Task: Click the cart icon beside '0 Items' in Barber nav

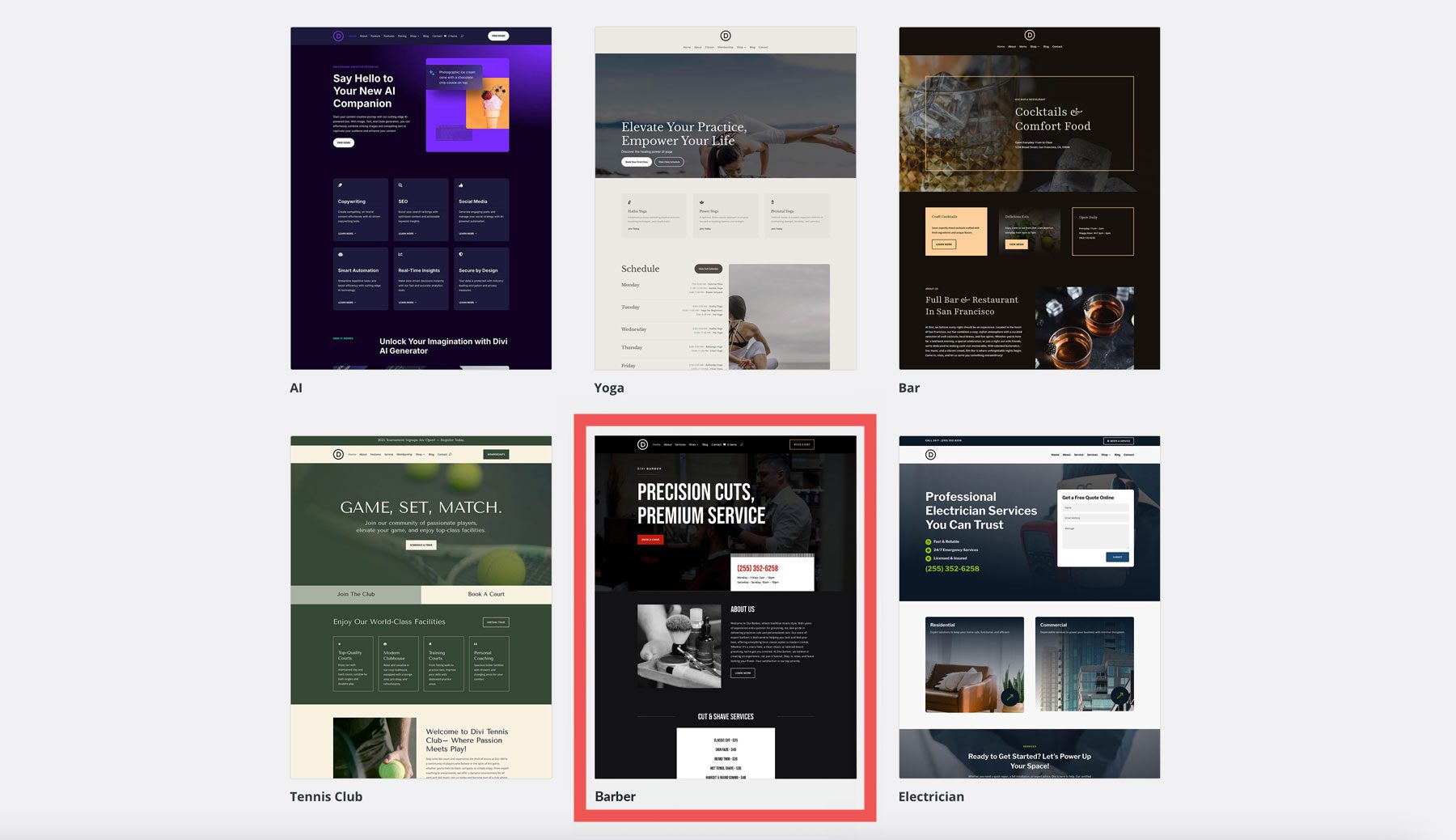Action: pyautogui.click(x=725, y=444)
